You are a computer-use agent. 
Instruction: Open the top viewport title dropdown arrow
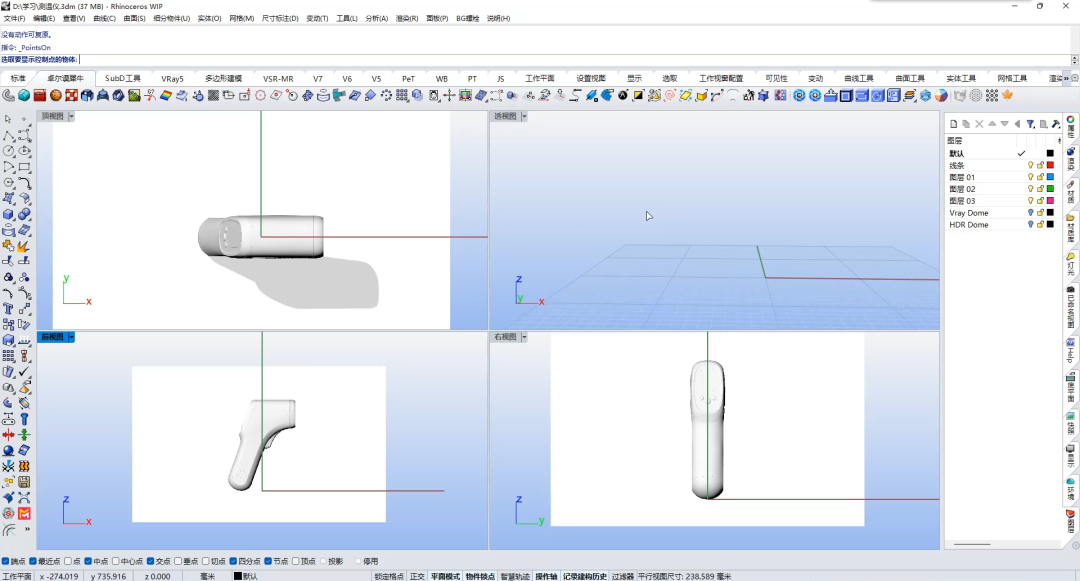(71, 116)
